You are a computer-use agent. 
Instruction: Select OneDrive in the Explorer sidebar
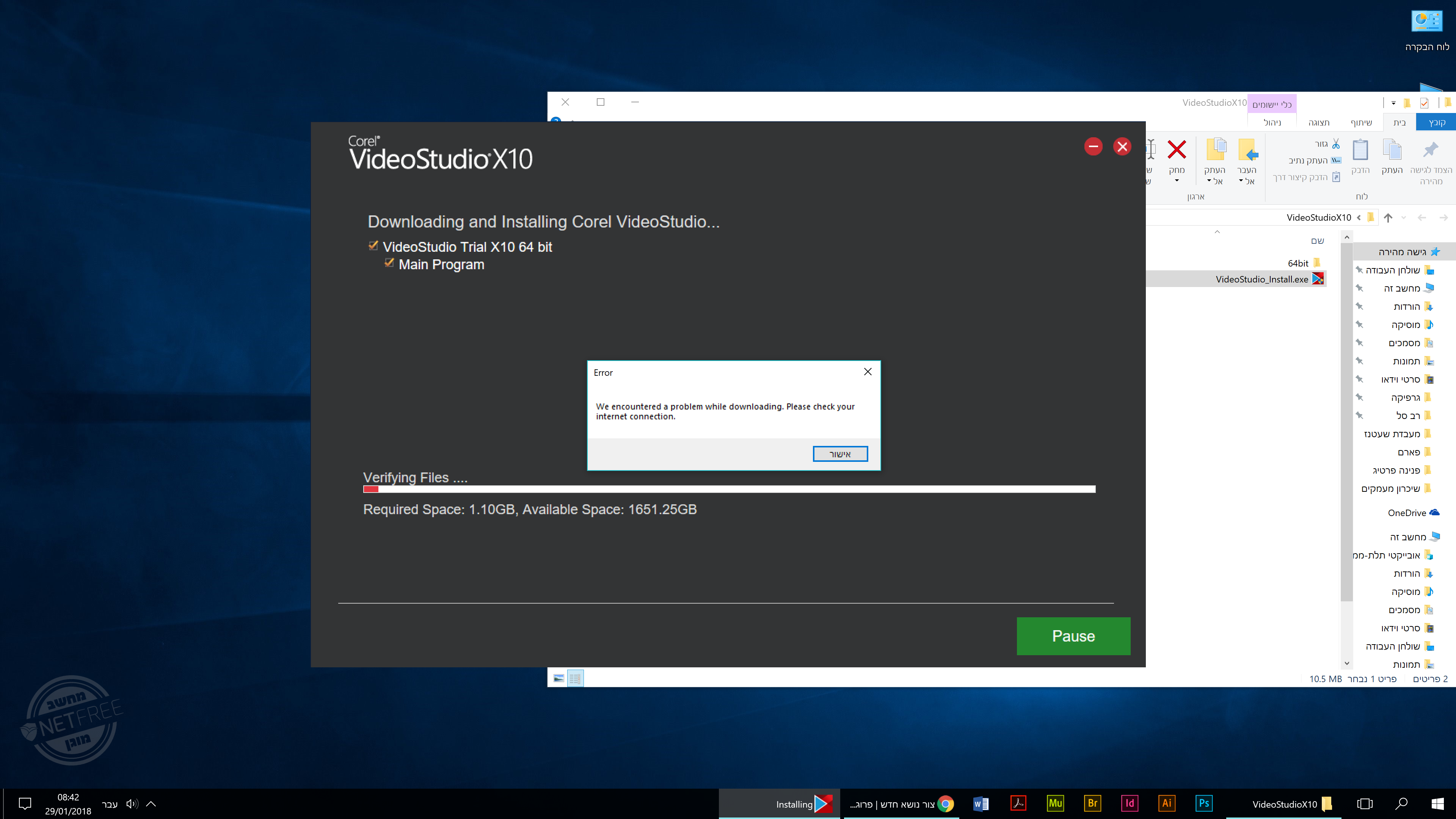point(1413,513)
